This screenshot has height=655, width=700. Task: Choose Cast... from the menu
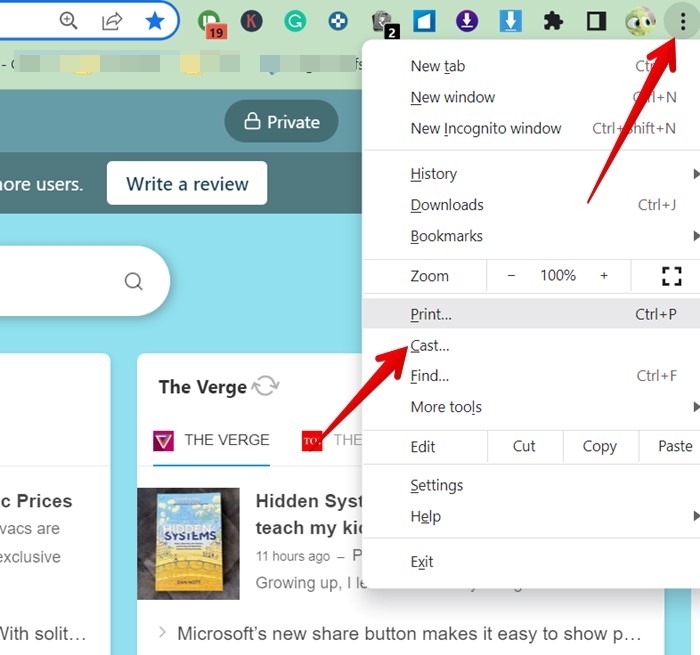pyautogui.click(x=531, y=345)
